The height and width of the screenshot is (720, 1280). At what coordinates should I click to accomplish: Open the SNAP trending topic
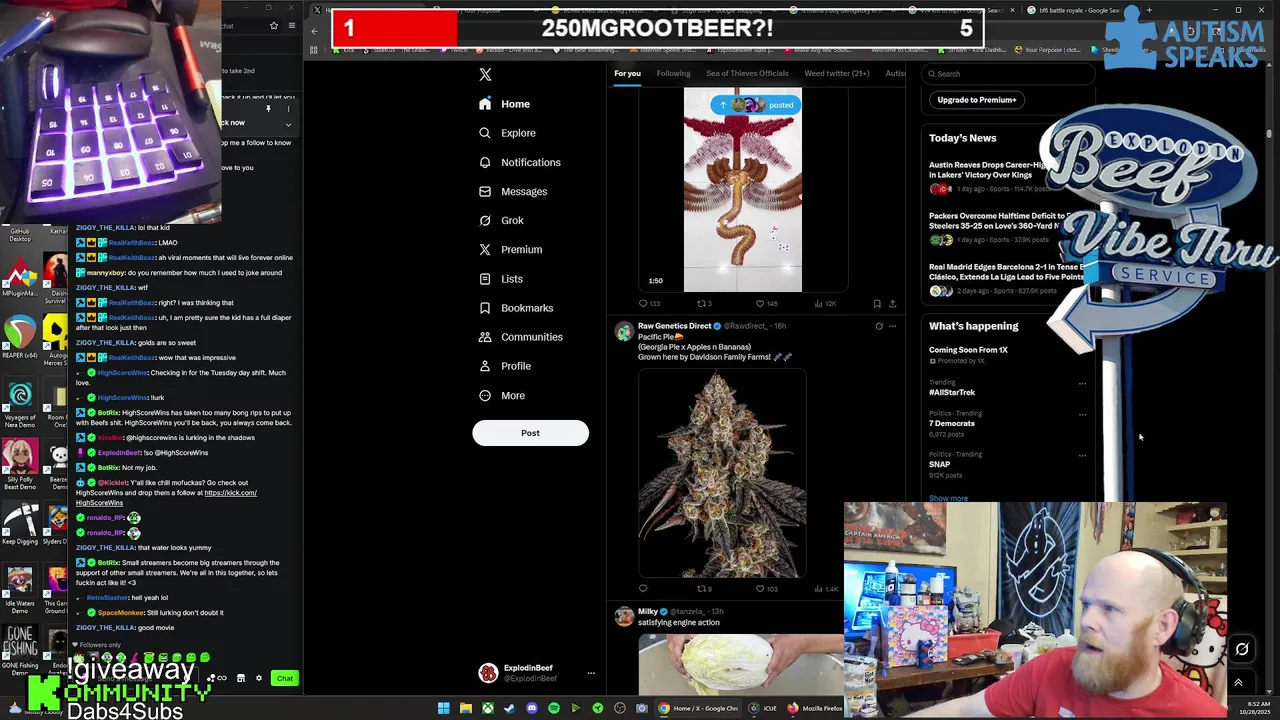[x=939, y=465]
